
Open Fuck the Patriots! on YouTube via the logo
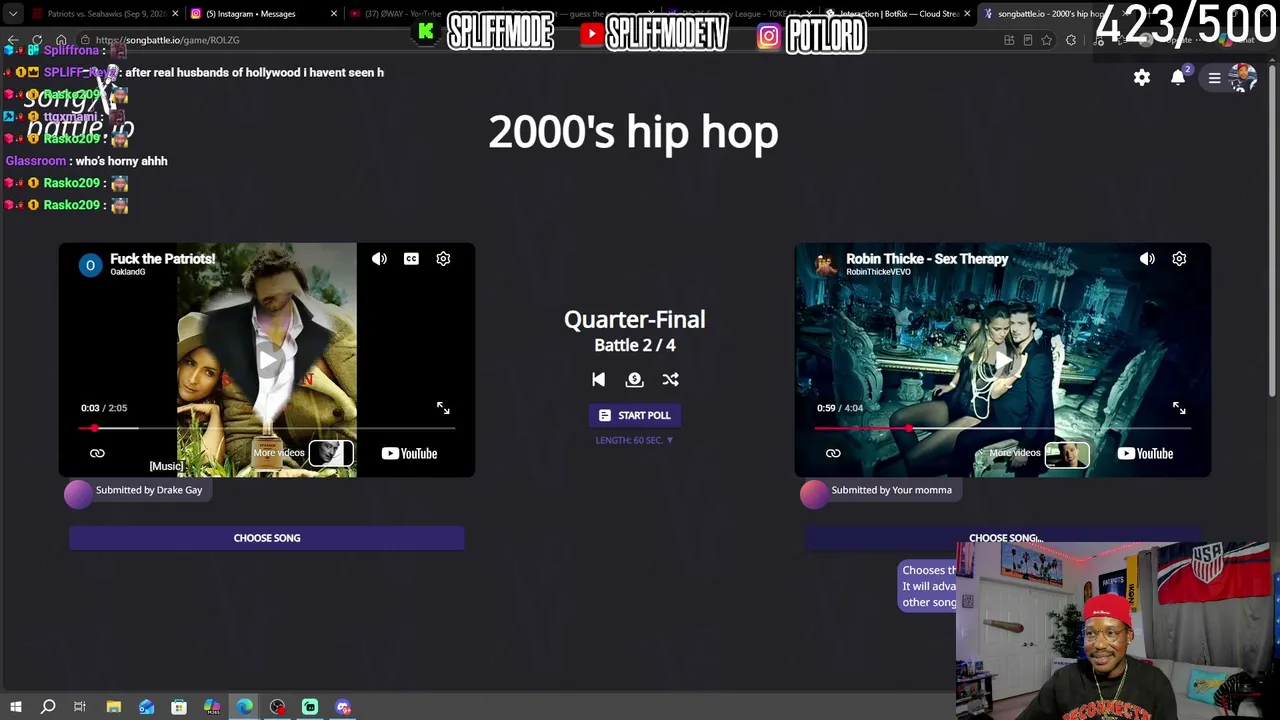409,454
